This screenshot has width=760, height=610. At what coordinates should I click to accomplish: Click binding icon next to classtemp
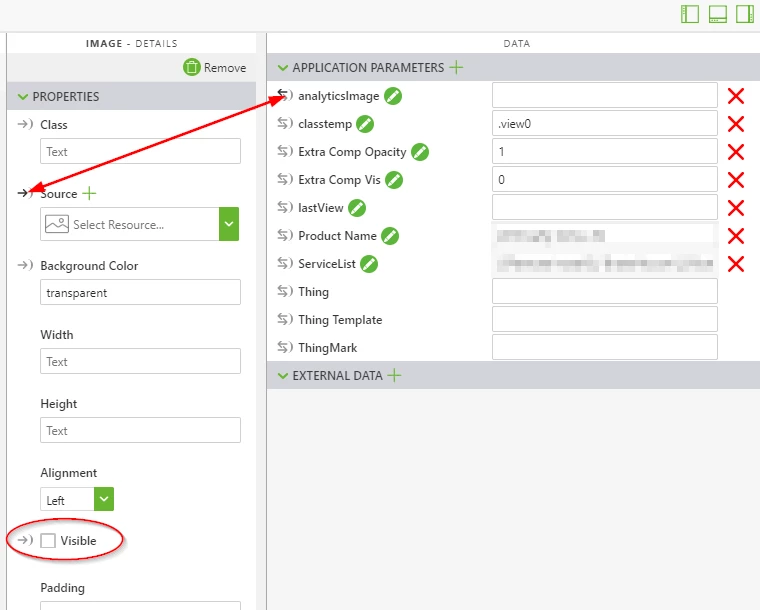tap(285, 124)
